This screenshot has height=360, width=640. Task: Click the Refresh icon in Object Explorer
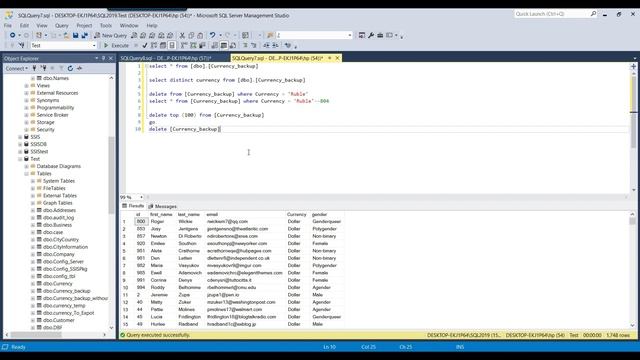70,68
